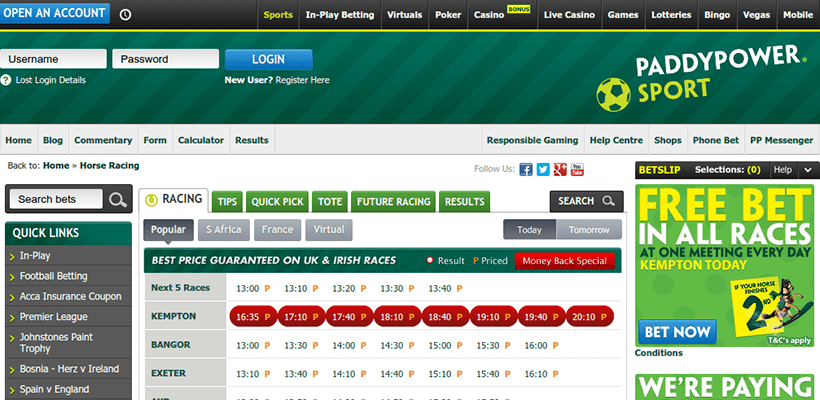Collapse the betslip with the chevron arrow
Image resolution: width=820 pixels, height=400 pixels.
pyautogui.click(x=808, y=170)
